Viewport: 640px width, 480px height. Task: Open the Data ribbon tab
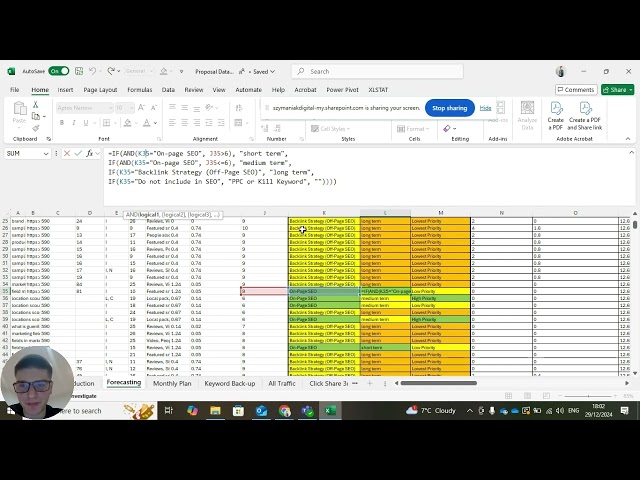(x=168, y=90)
